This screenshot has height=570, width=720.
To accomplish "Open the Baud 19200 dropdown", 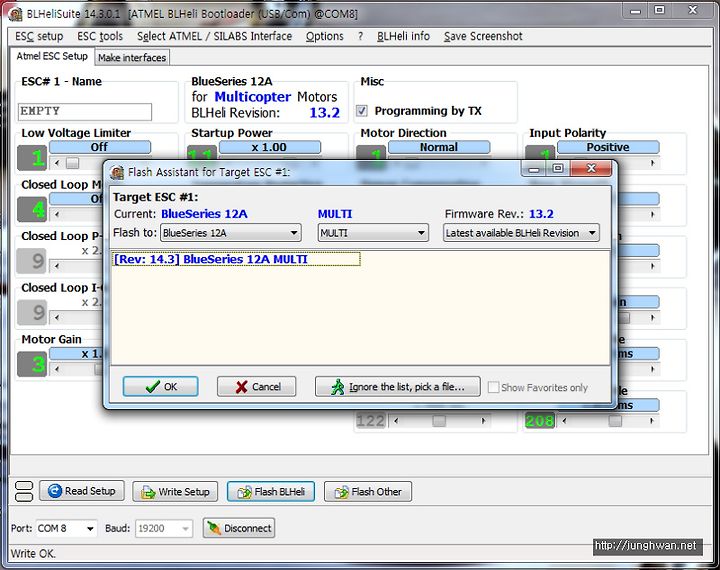I will click(x=163, y=528).
